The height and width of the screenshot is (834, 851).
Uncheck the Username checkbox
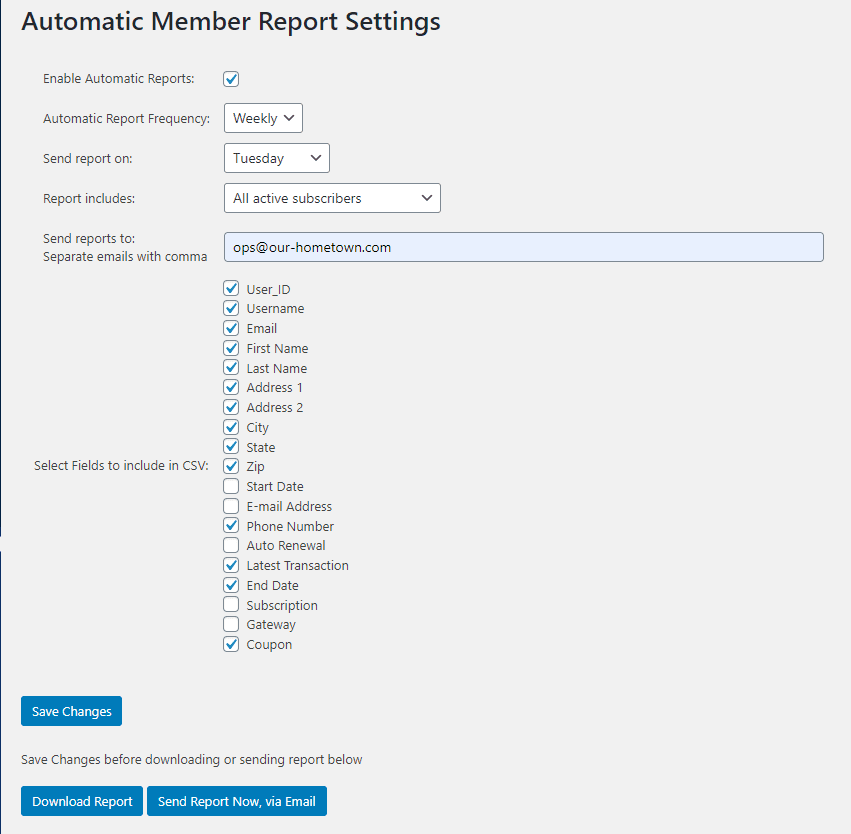click(x=231, y=308)
